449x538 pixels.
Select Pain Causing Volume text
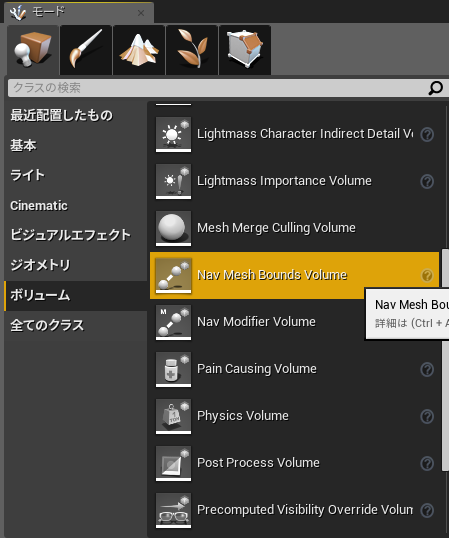coord(257,369)
